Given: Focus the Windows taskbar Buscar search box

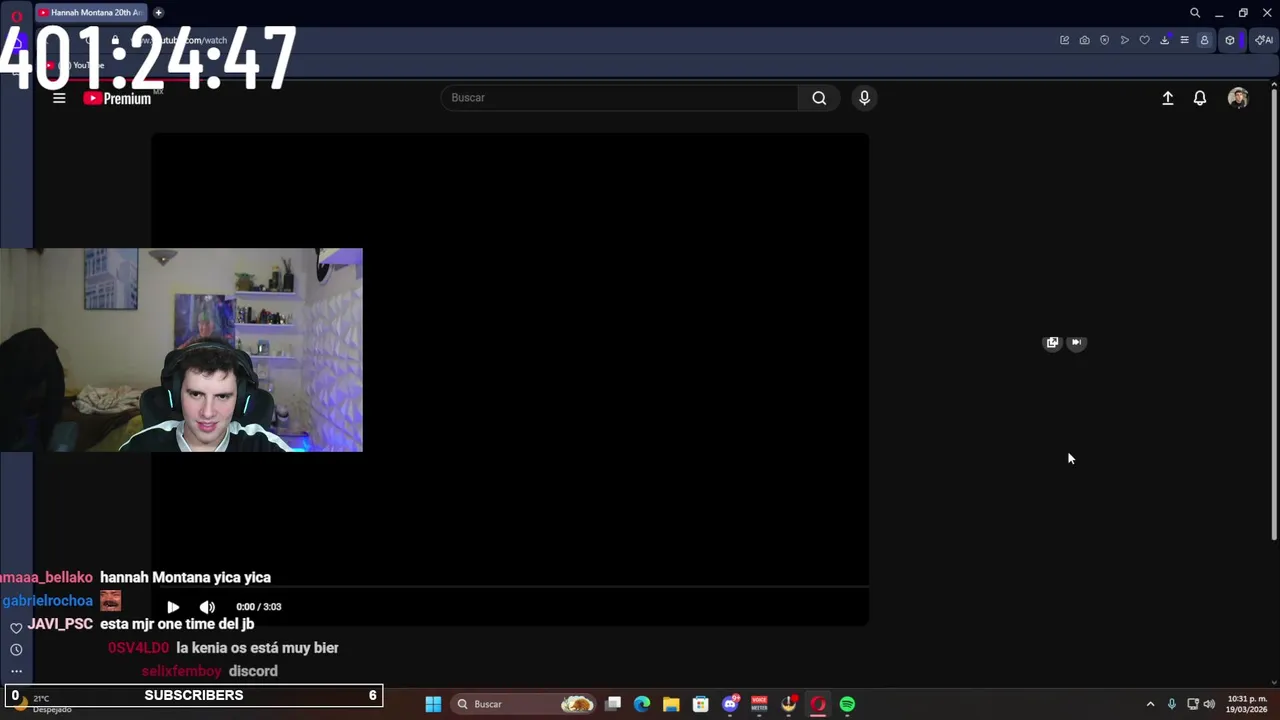Looking at the screenshot, I should point(523,704).
